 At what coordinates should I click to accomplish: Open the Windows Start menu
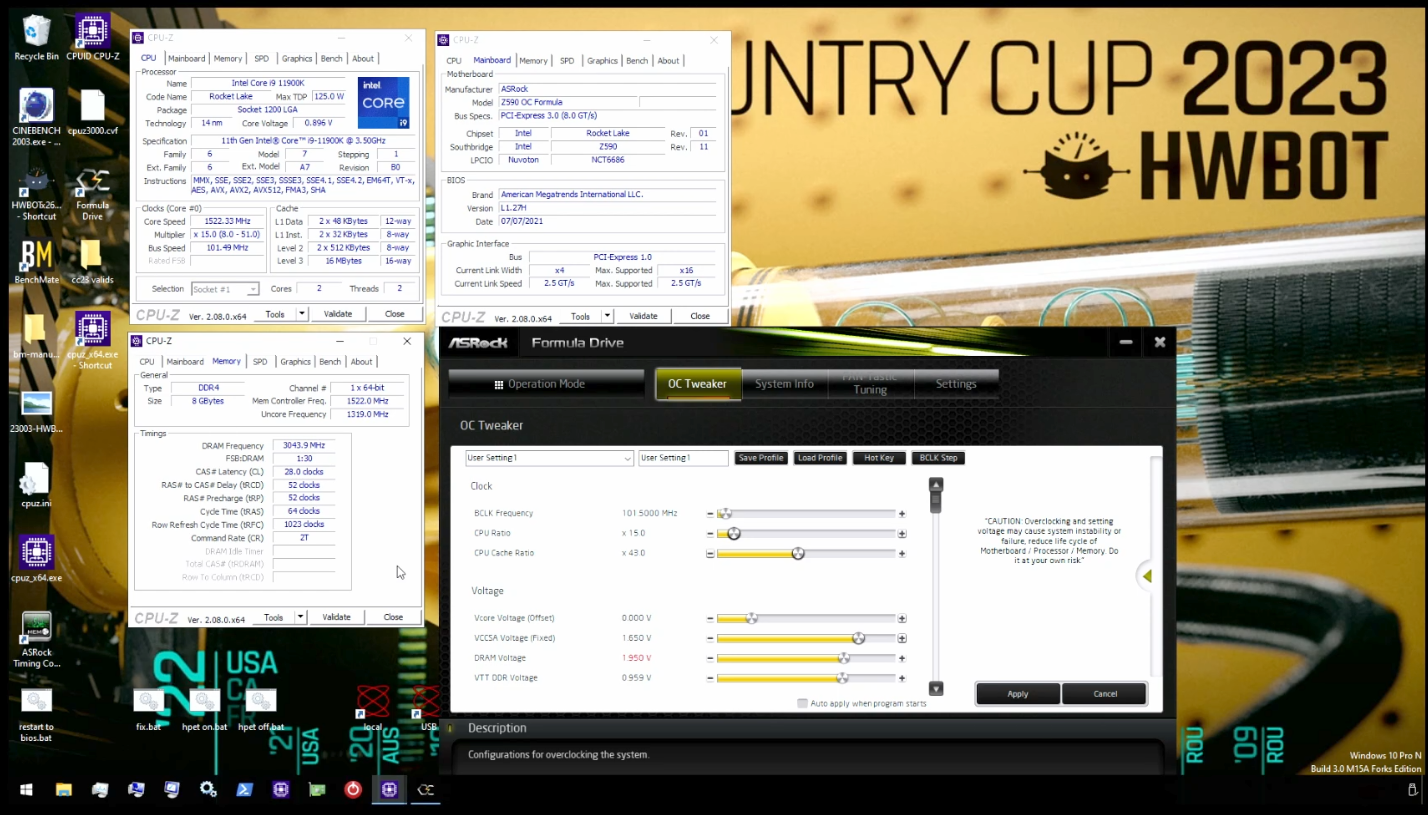point(26,790)
